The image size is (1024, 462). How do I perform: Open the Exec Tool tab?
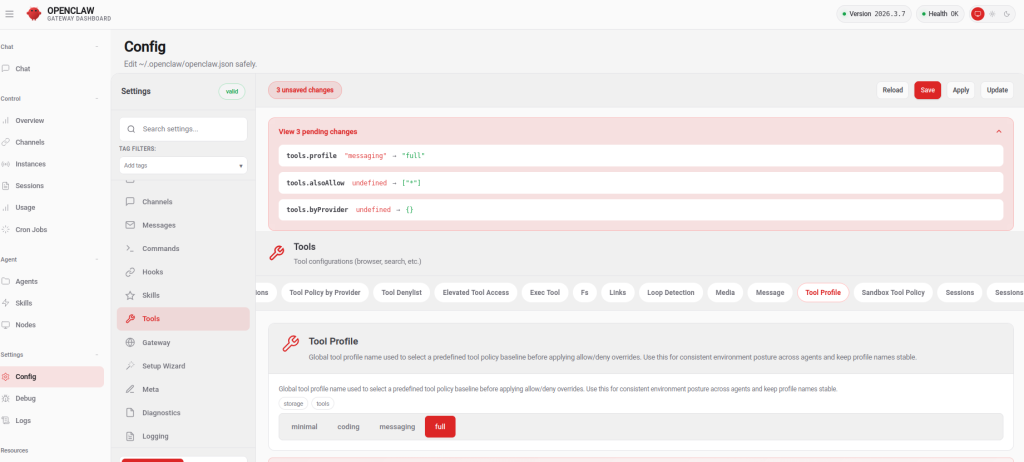point(545,293)
